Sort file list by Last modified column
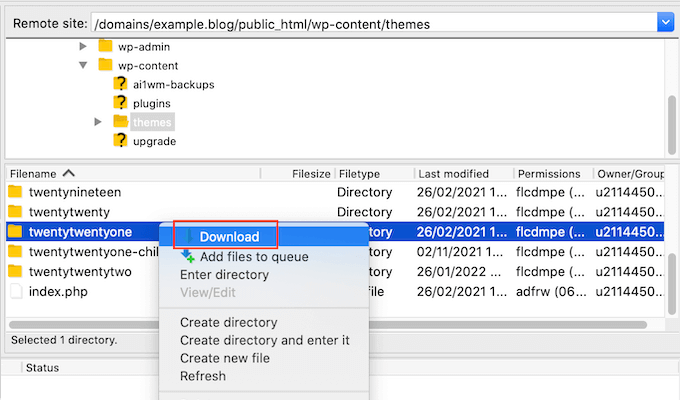 (x=453, y=174)
